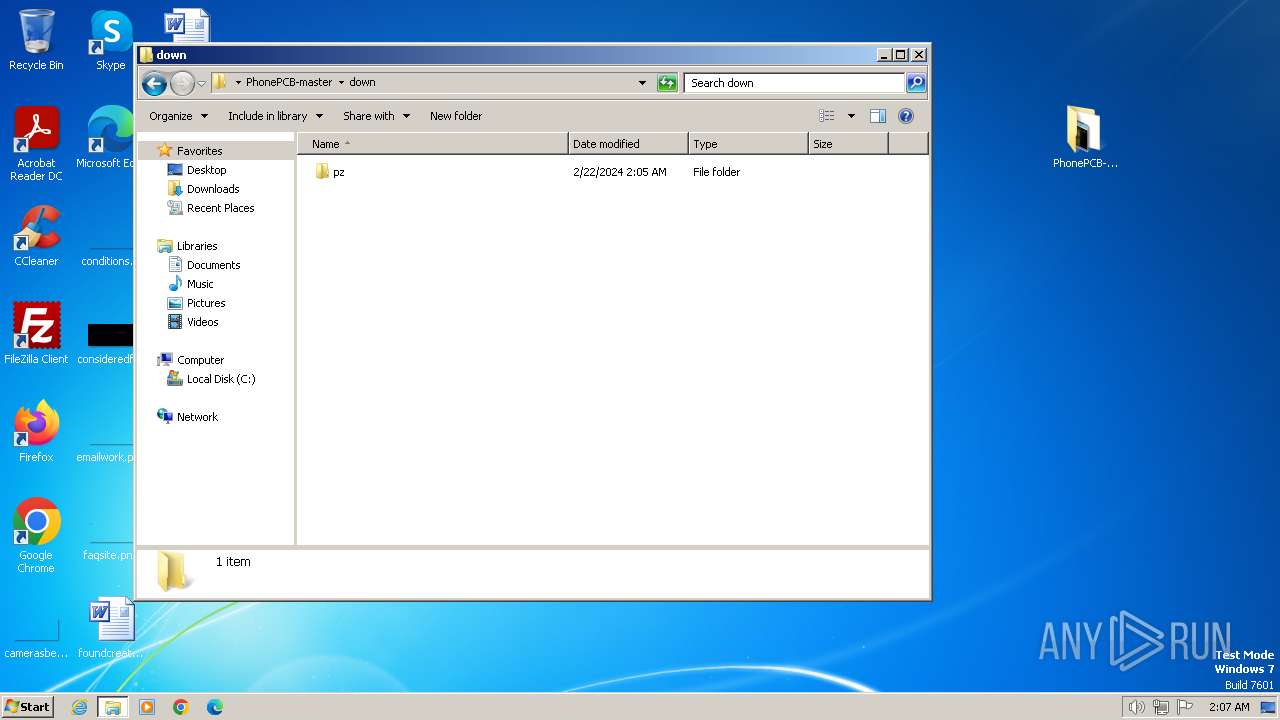Launch Internet Explorer from taskbar
Screen dimensions: 1280x720
(79, 707)
